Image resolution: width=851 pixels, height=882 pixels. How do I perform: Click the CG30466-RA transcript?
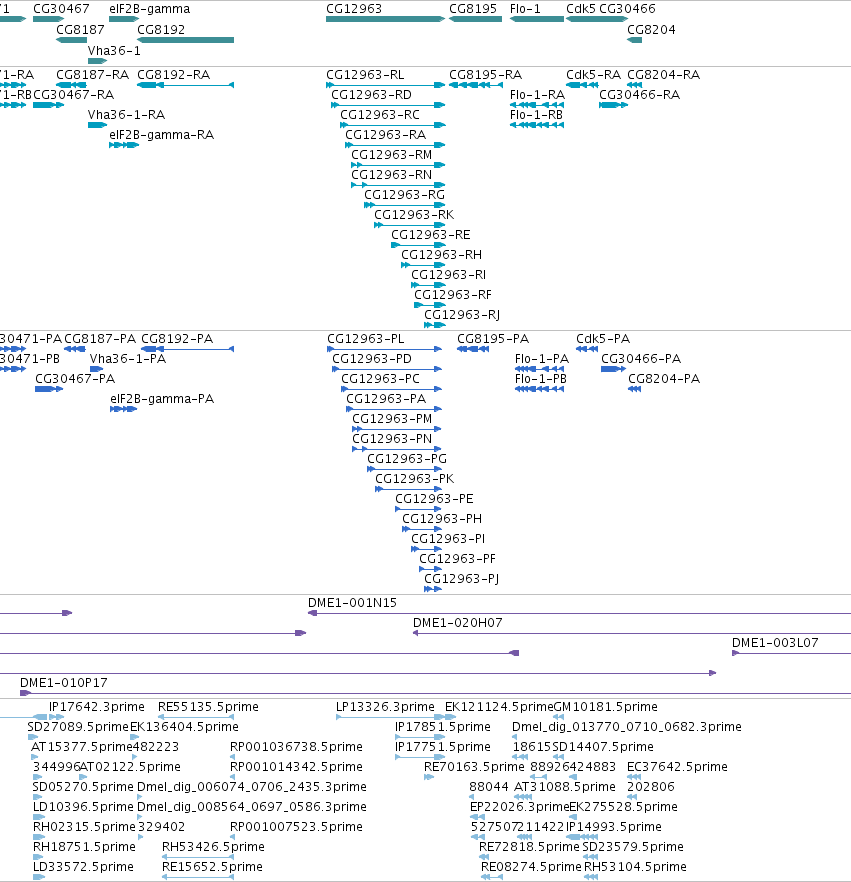click(614, 105)
